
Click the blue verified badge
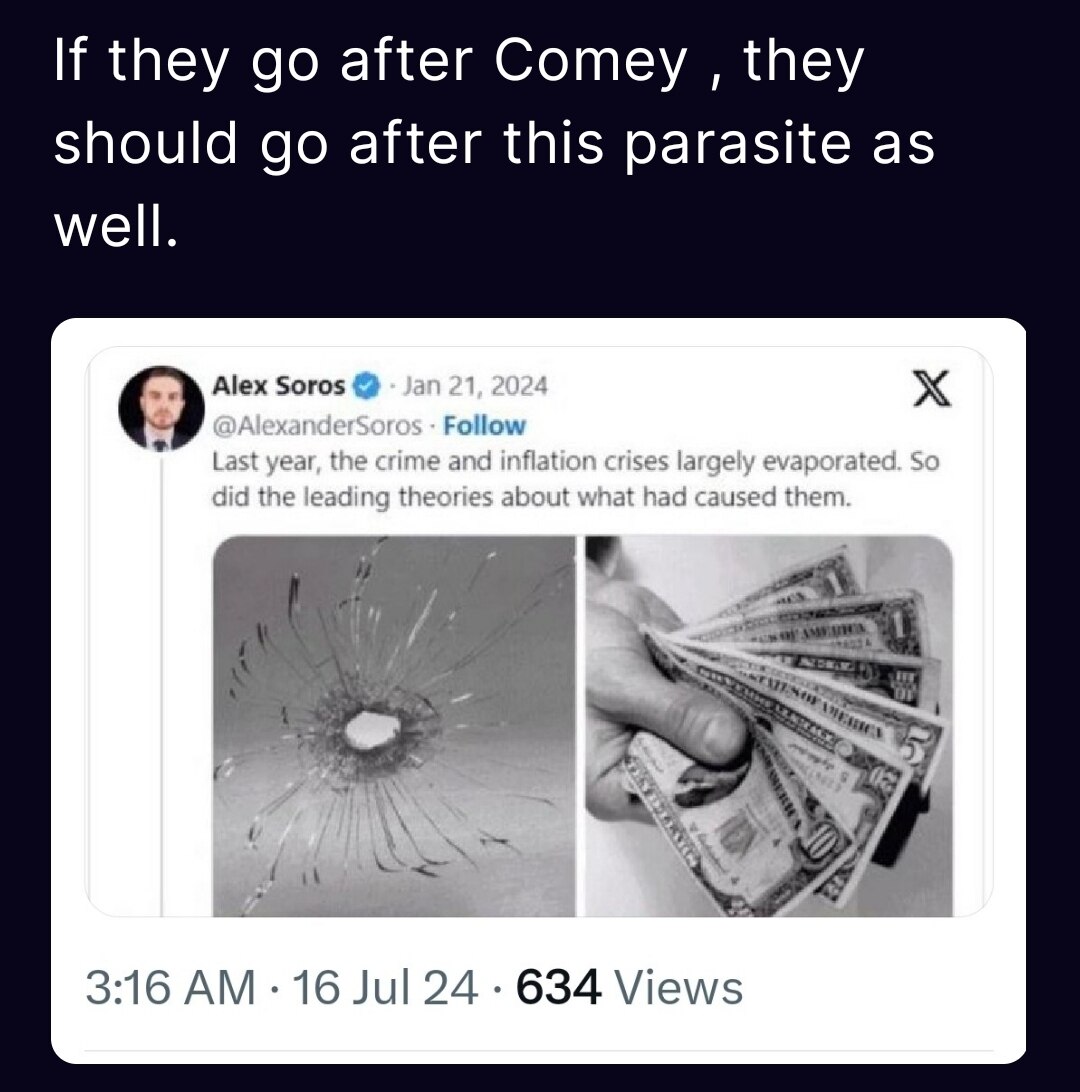[x=368, y=386]
